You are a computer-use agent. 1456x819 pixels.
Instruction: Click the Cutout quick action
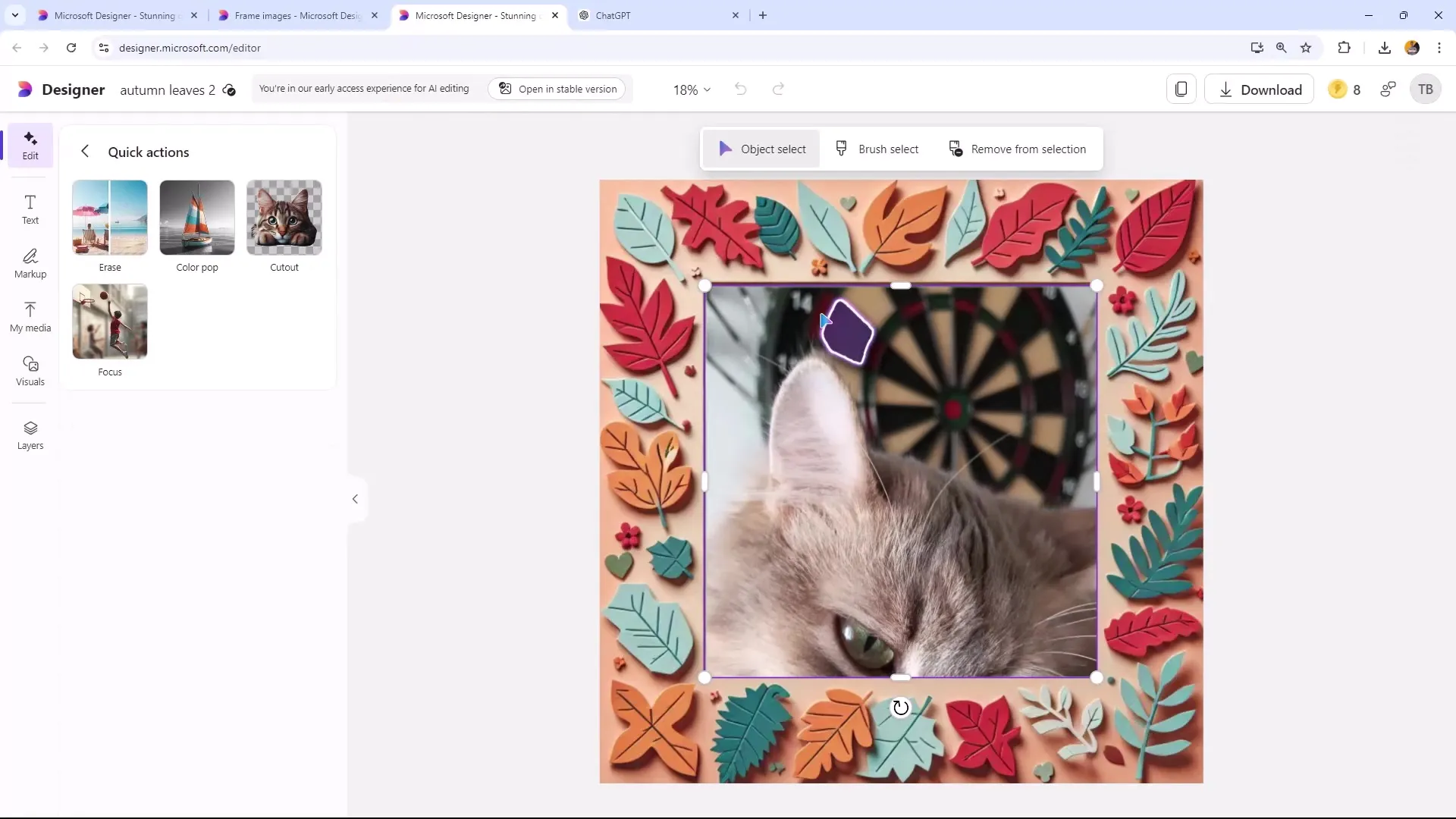point(284,225)
